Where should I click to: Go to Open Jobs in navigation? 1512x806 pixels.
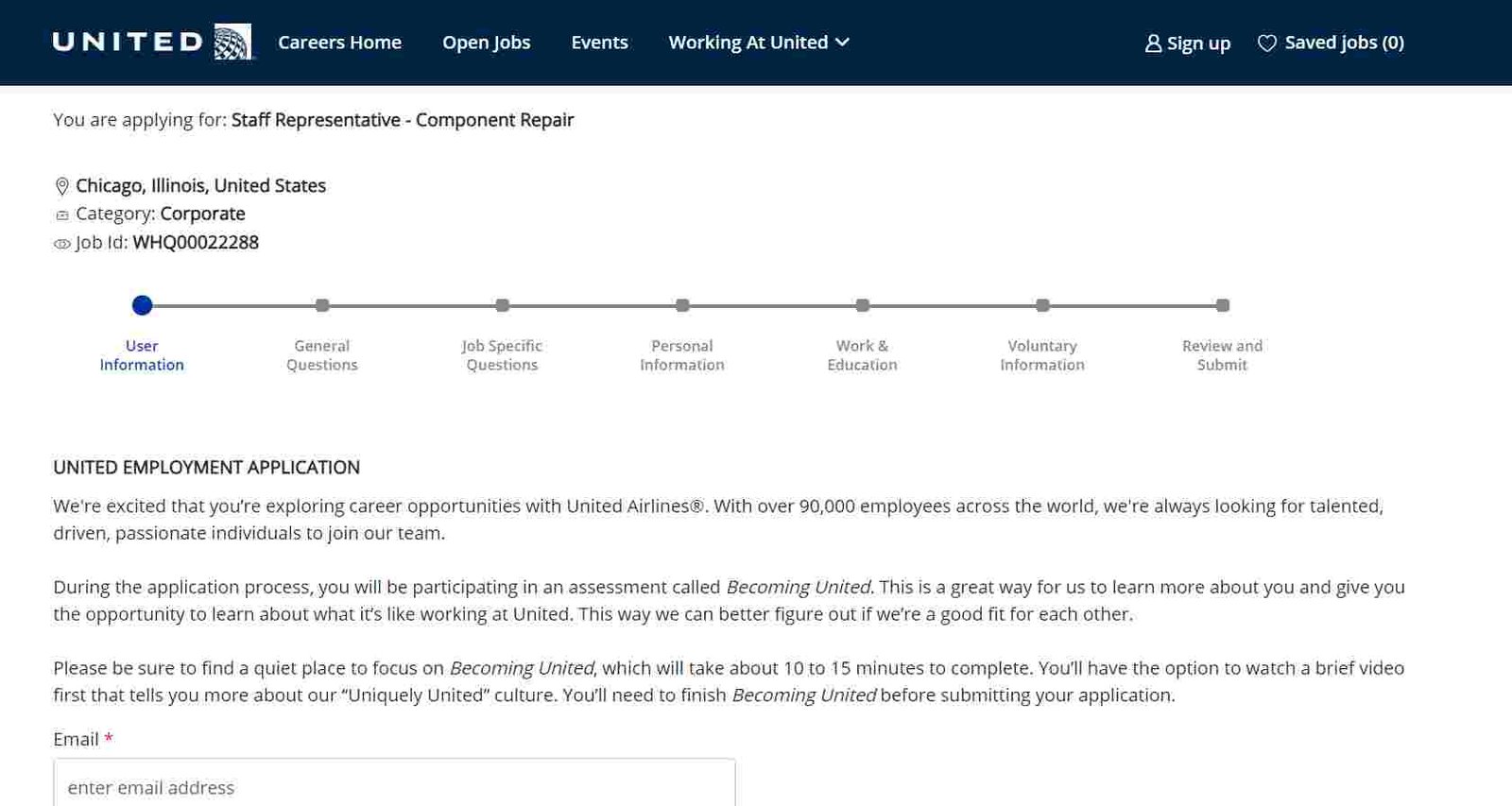click(x=486, y=43)
